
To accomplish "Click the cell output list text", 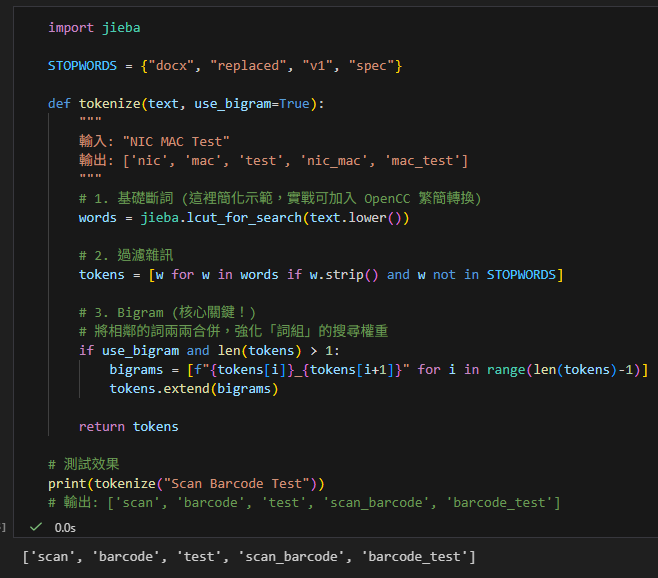I will (249, 556).
